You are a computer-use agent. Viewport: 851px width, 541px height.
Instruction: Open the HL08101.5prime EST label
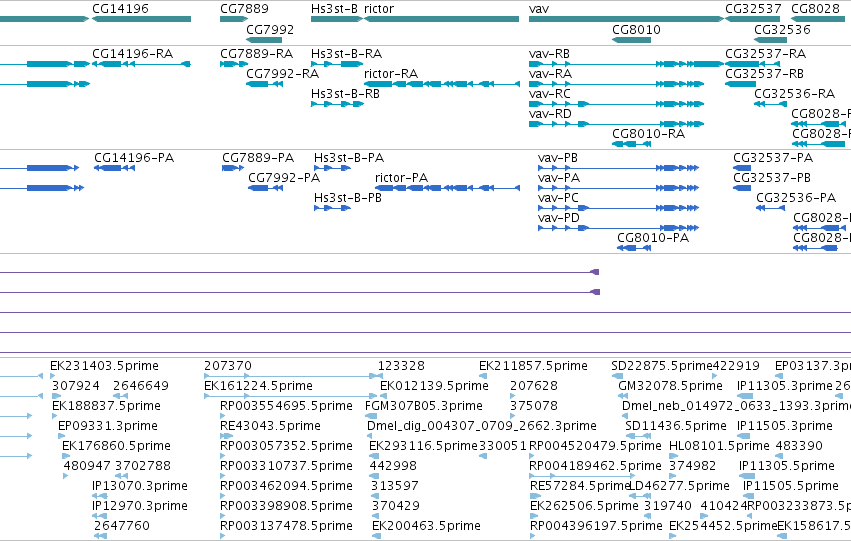[719, 447]
